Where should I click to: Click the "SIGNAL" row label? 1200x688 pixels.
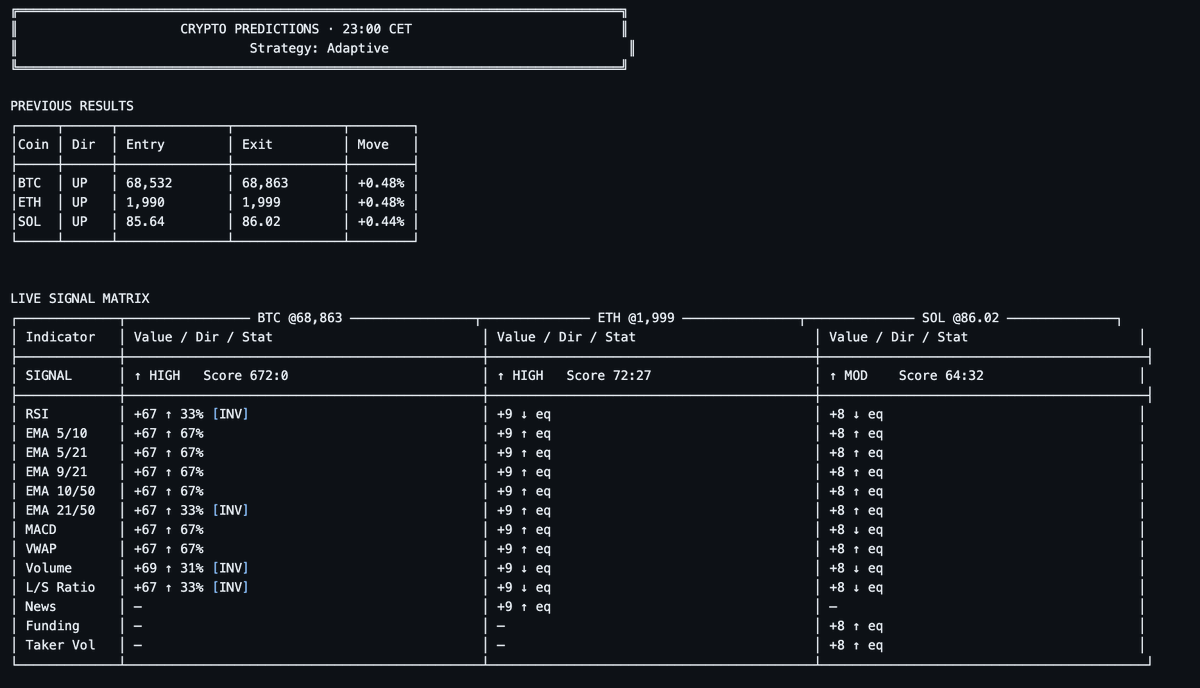49,375
